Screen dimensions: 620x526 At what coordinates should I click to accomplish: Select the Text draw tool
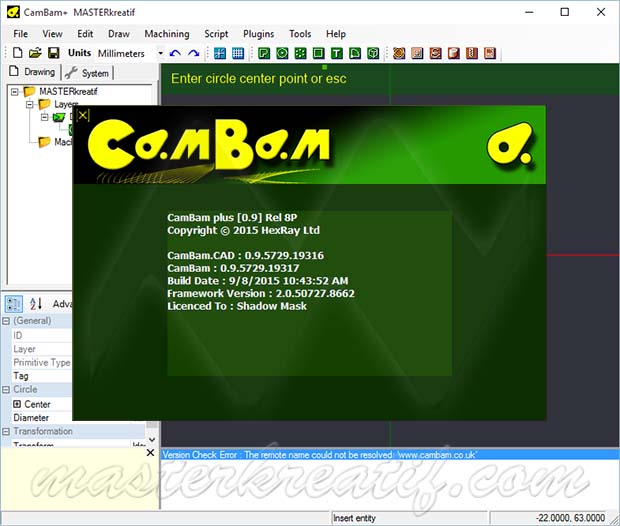pyautogui.click(x=336, y=53)
